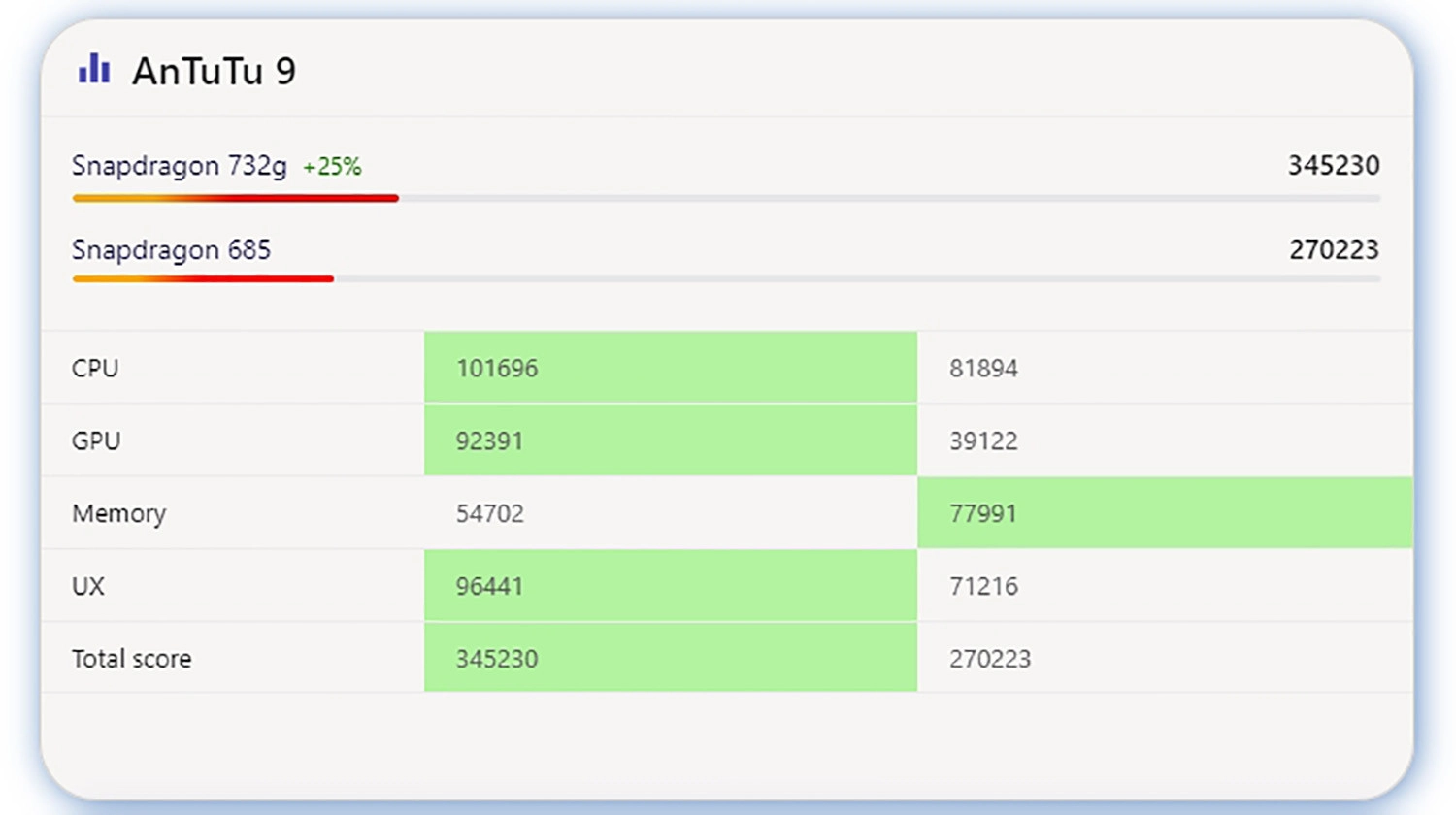1456x815 pixels.
Task: Select the CPU value 81894
Action: point(983,368)
